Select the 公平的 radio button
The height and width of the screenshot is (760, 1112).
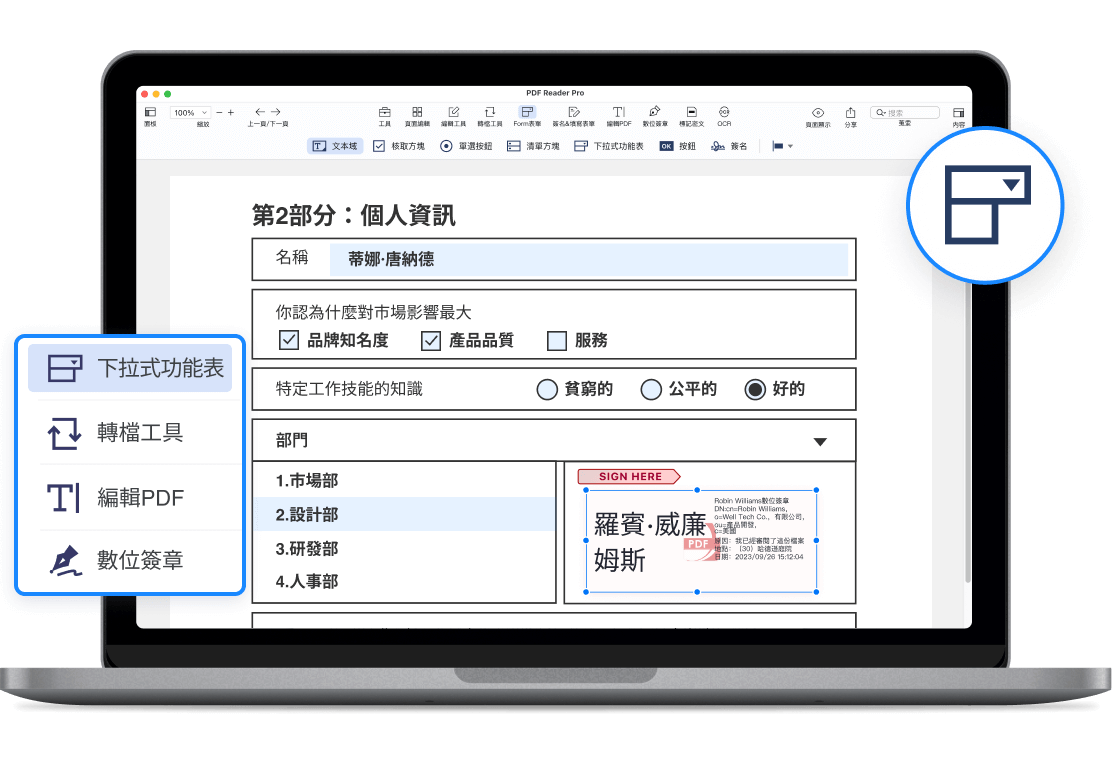coord(651,389)
